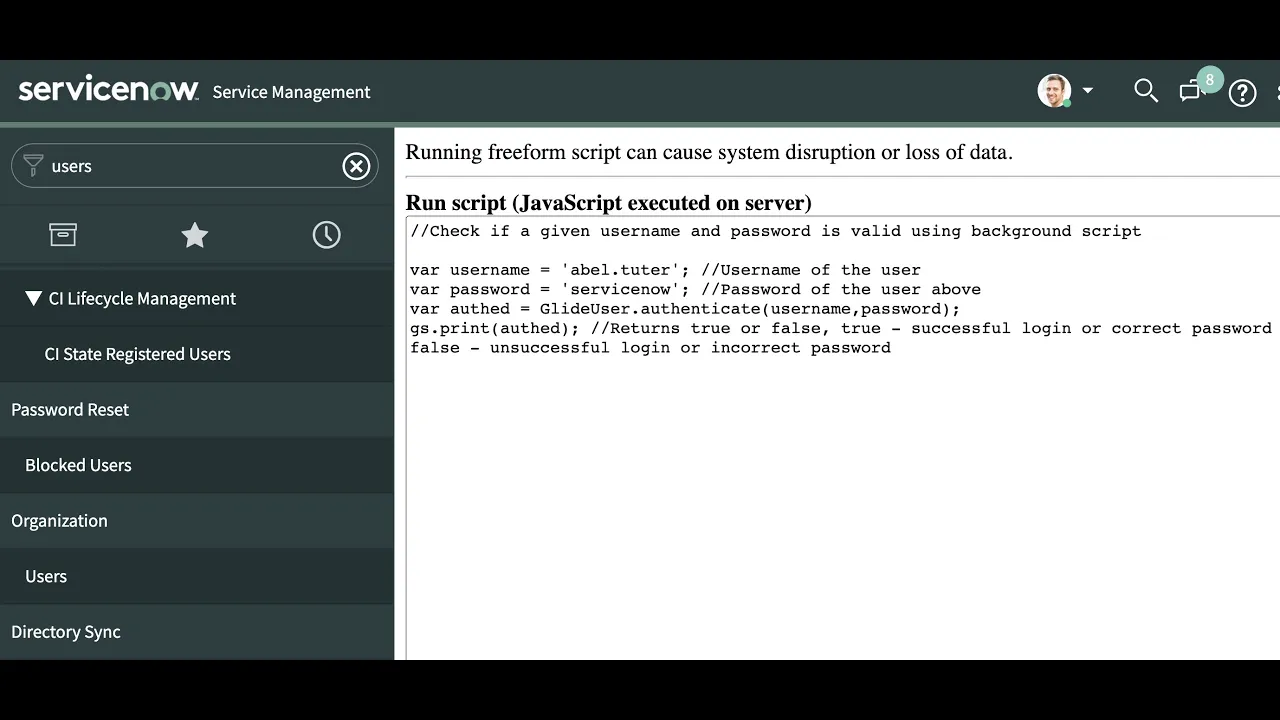The height and width of the screenshot is (720, 1280).
Task: Click the navigation filter funnel icon
Action: click(33, 165)
